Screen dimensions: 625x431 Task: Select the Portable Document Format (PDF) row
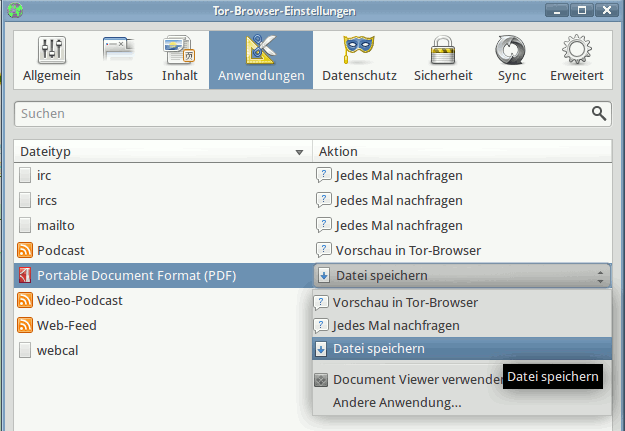point(163,276)
